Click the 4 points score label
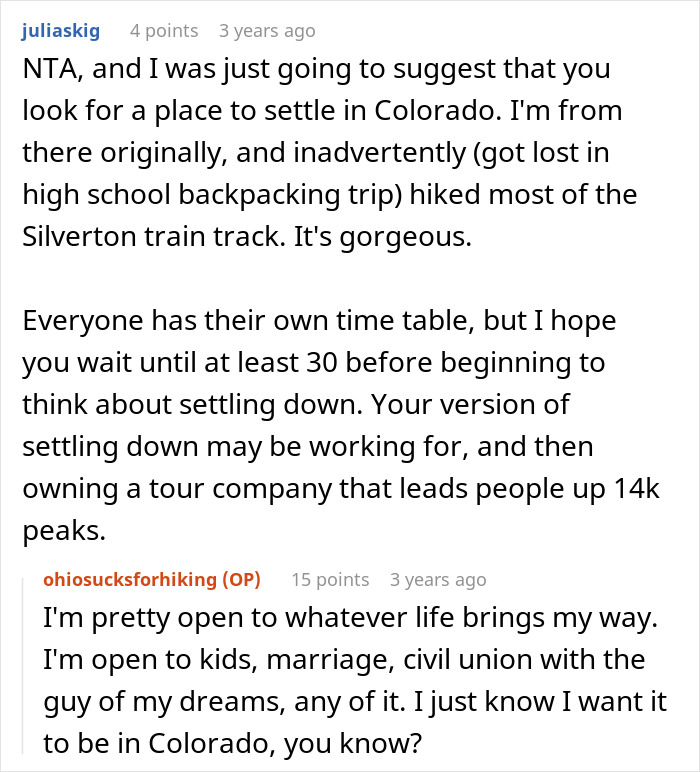 point(164,31)
